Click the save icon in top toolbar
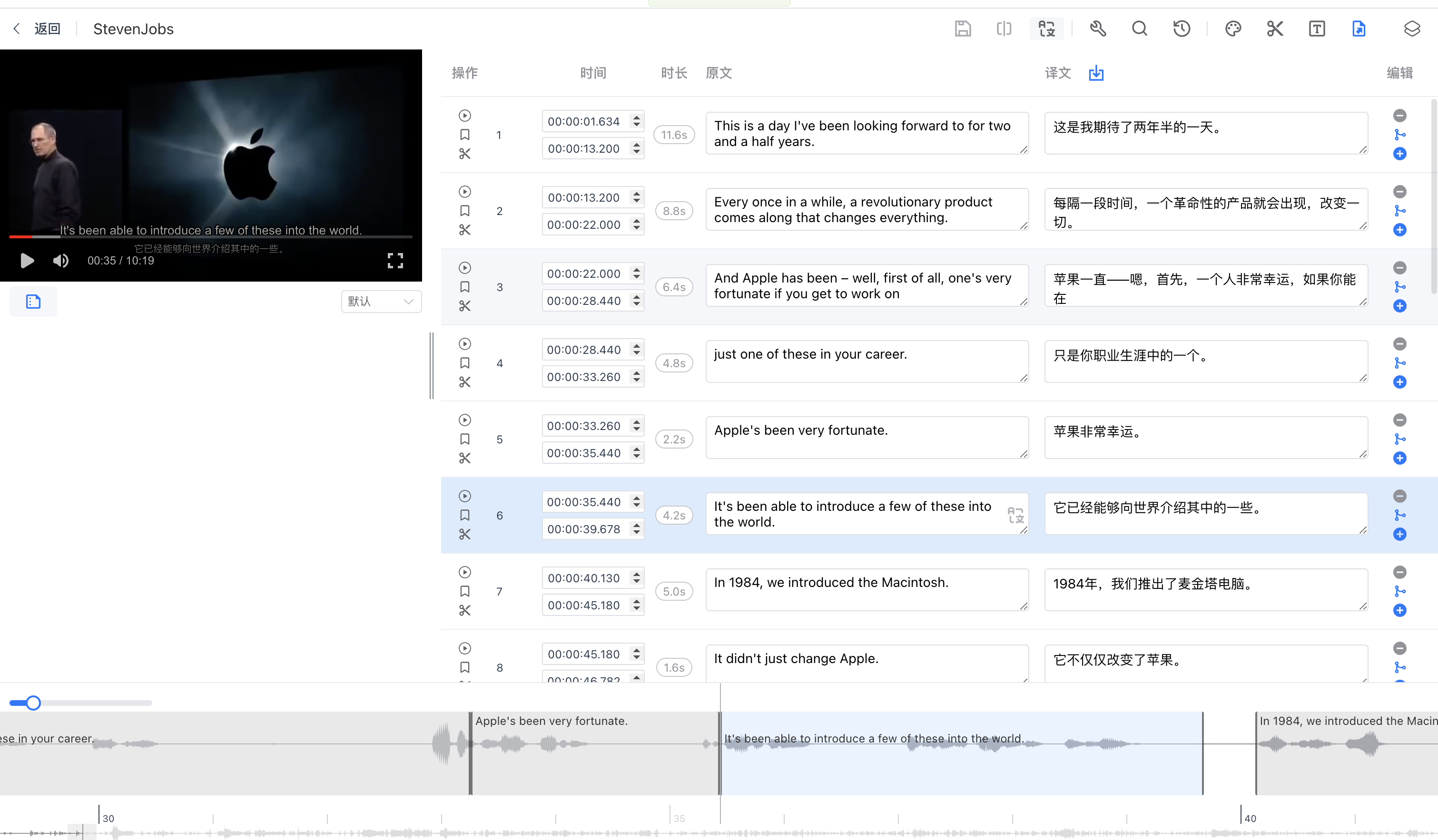The width and height of the screenshot is (1438, 840). click(963, 29)
